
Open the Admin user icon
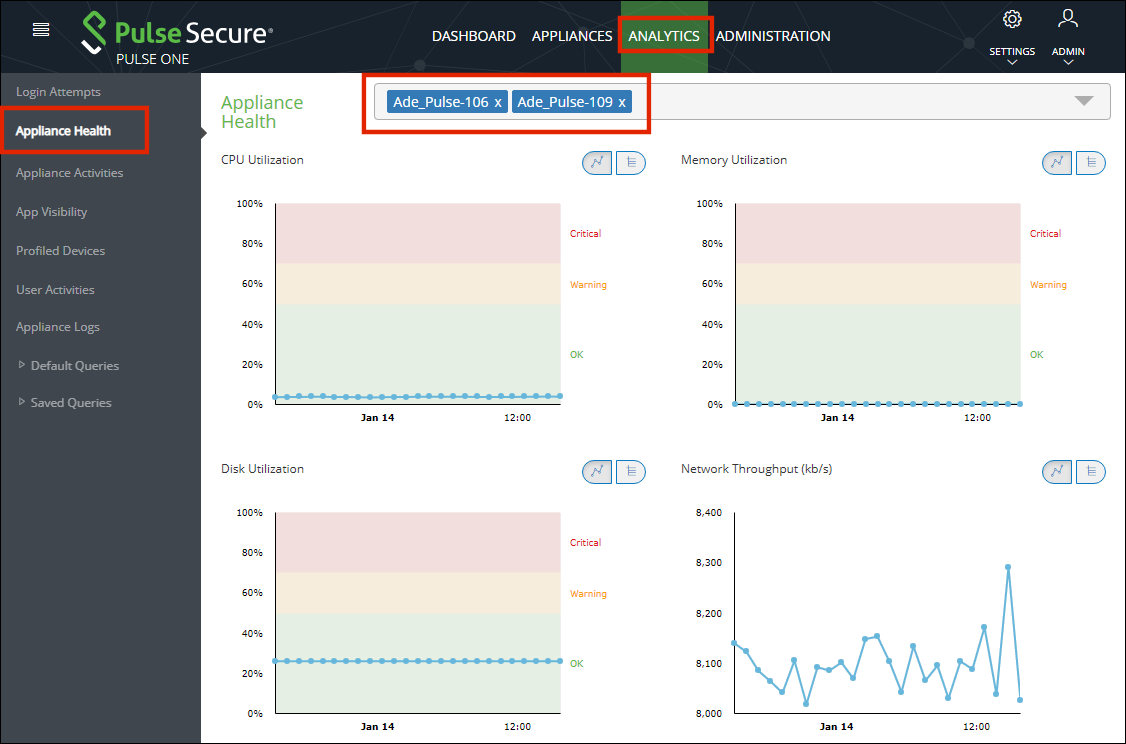pyautogui.click(x=1068, y=19)
